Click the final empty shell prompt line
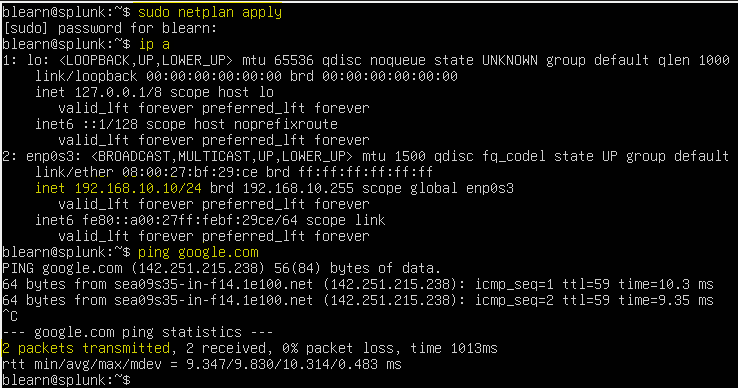 (66, 380)
